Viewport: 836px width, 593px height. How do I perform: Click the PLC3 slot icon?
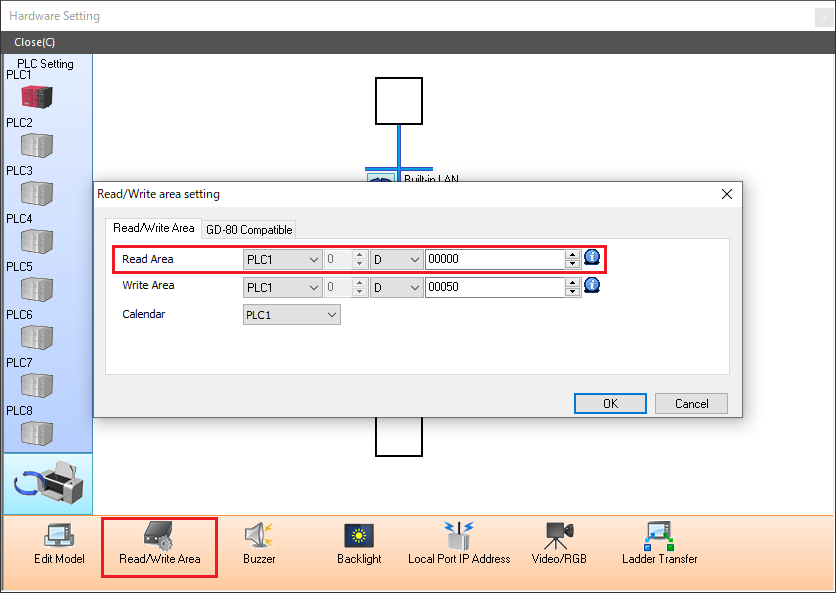[37, 193]
